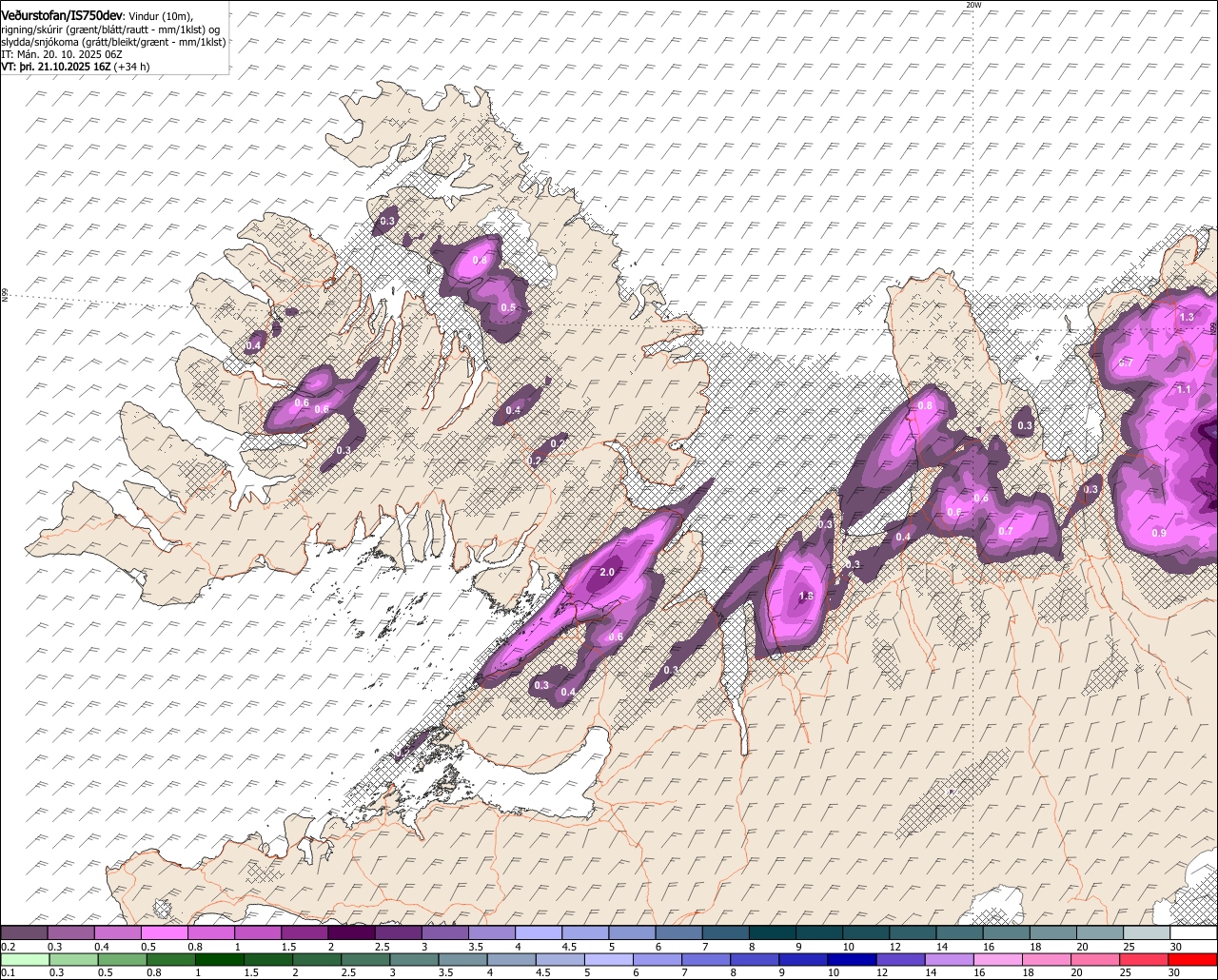Select the 1.3 value in the eastern snow area
The image size is (1218, 980).
click(1186, 317)
